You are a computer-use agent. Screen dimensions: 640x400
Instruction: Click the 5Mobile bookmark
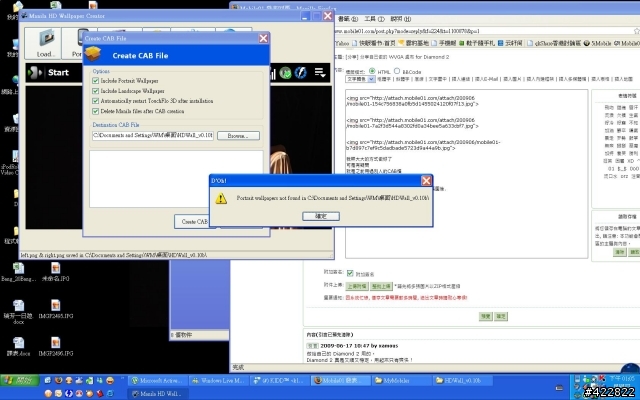coord(597,43)
